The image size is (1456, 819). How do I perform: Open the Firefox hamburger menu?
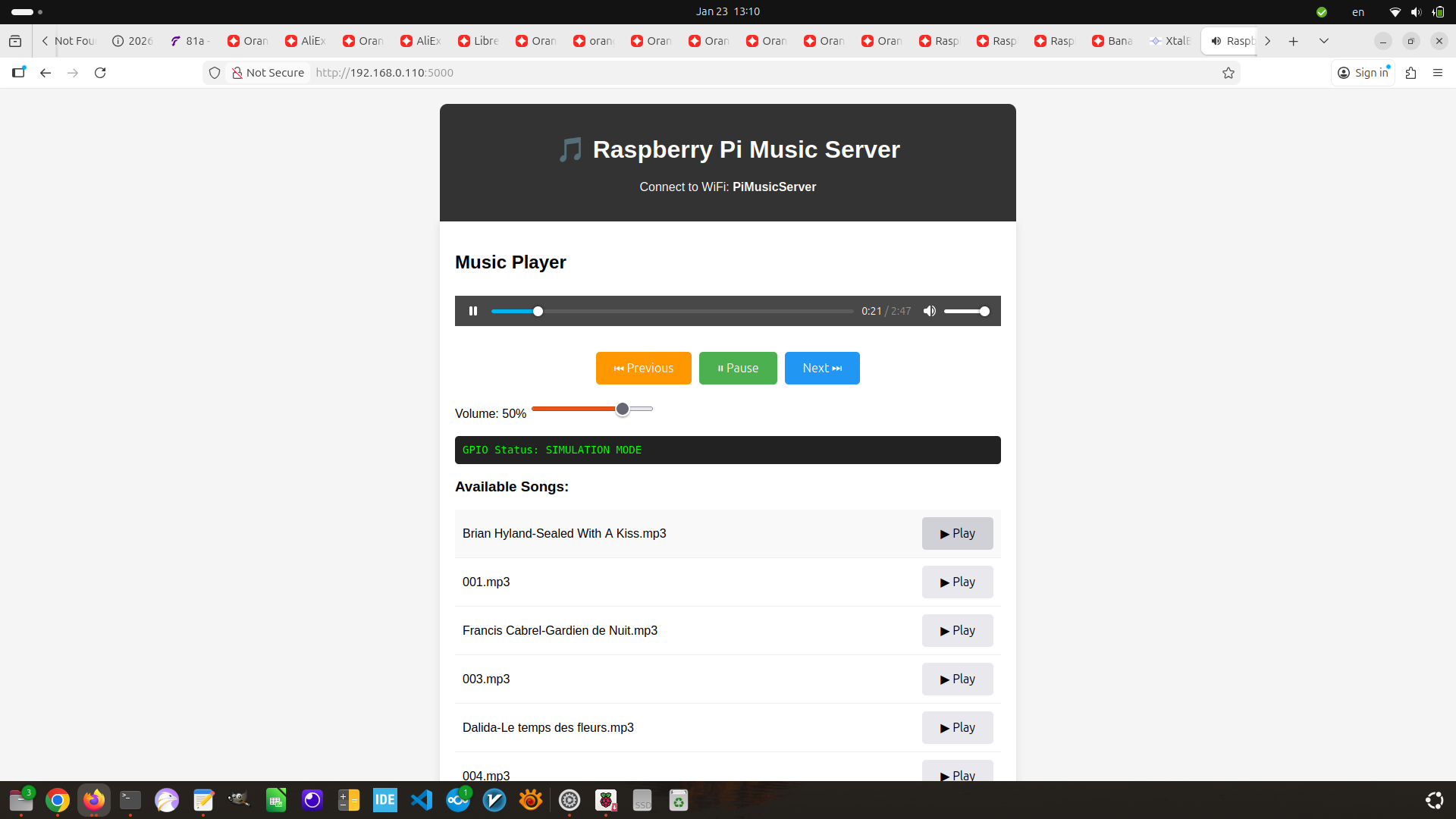pos(1438,73)
